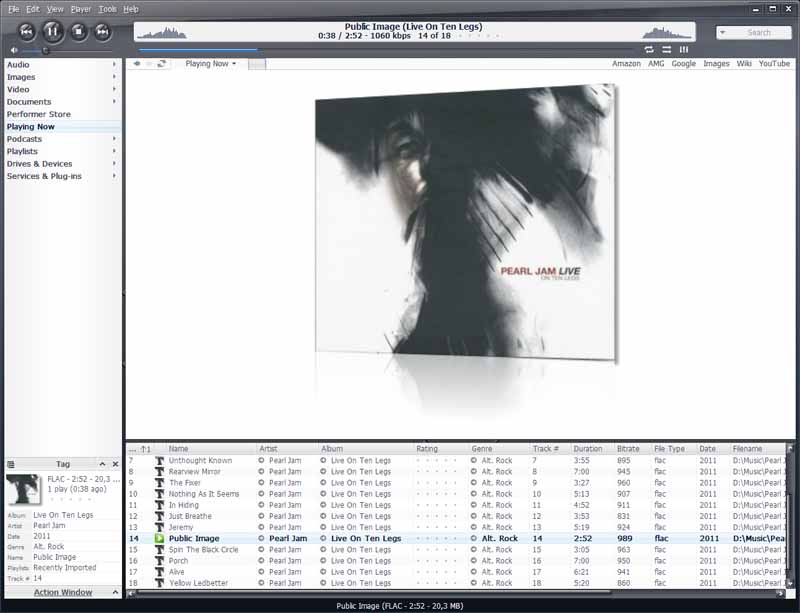Open the Edit menu
Viewport: 800px width, 613px height.
[33, 9]
